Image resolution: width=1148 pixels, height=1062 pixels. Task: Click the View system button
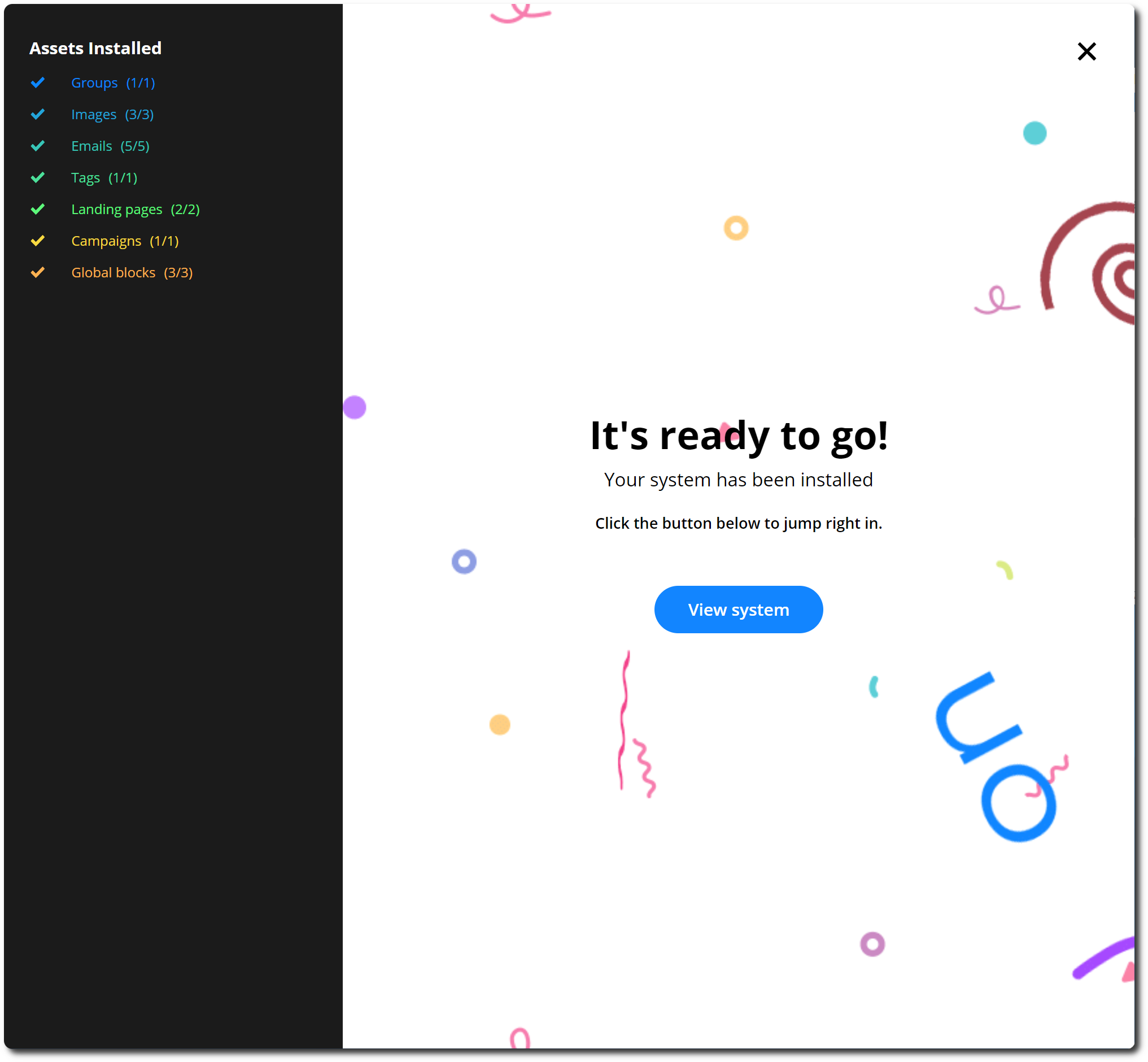(739, 609)
